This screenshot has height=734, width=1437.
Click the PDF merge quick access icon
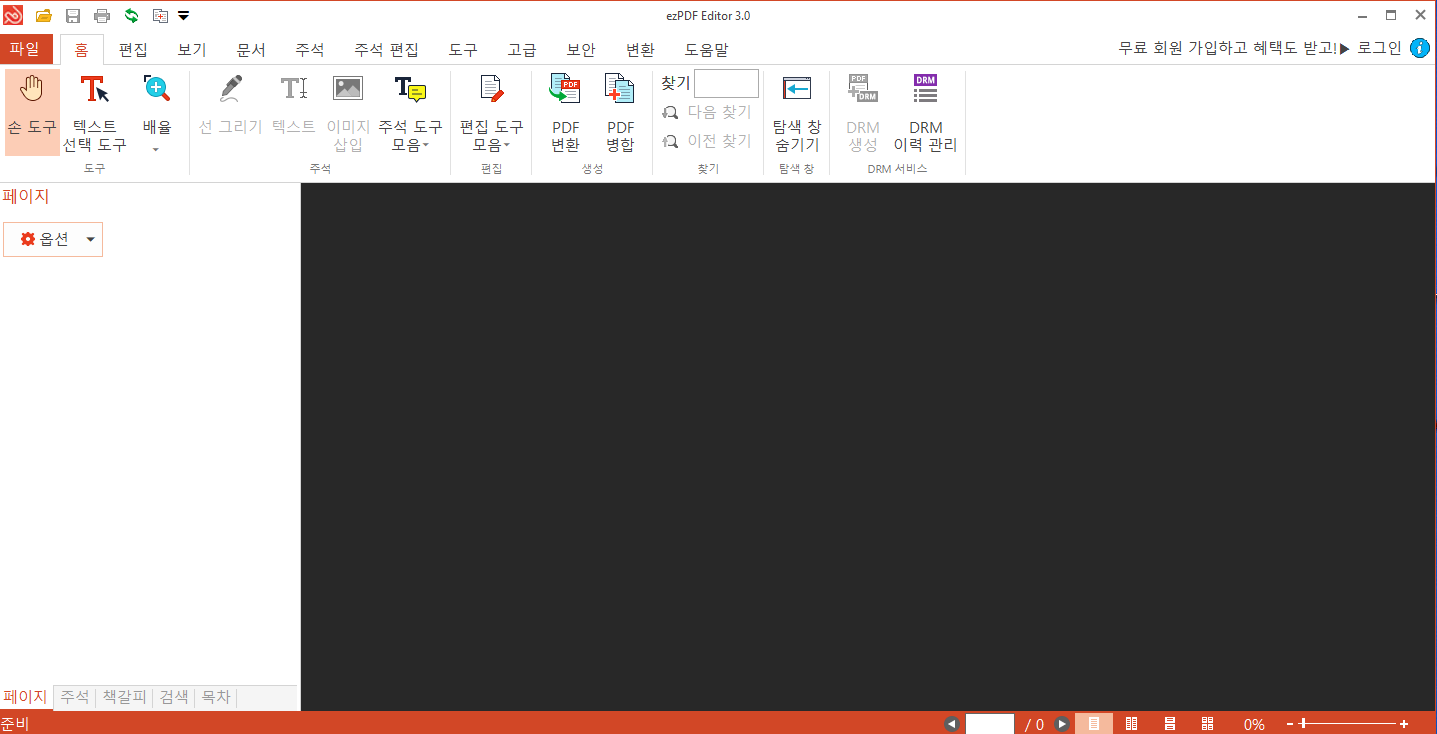(x=160, y=16)
